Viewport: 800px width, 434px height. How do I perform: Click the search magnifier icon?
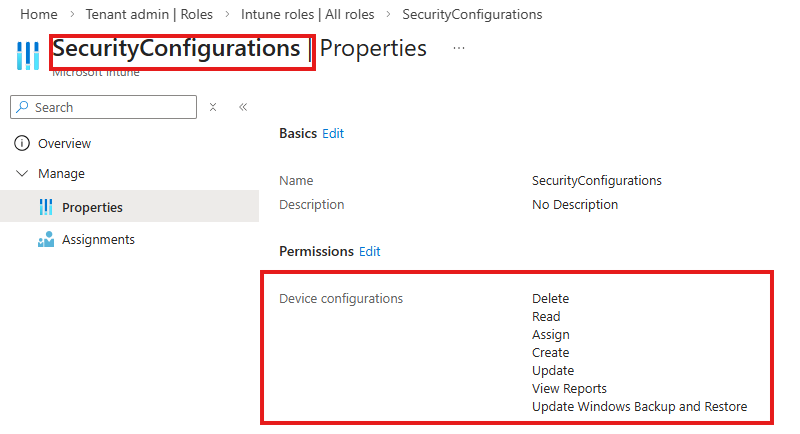tap(22, 108)
